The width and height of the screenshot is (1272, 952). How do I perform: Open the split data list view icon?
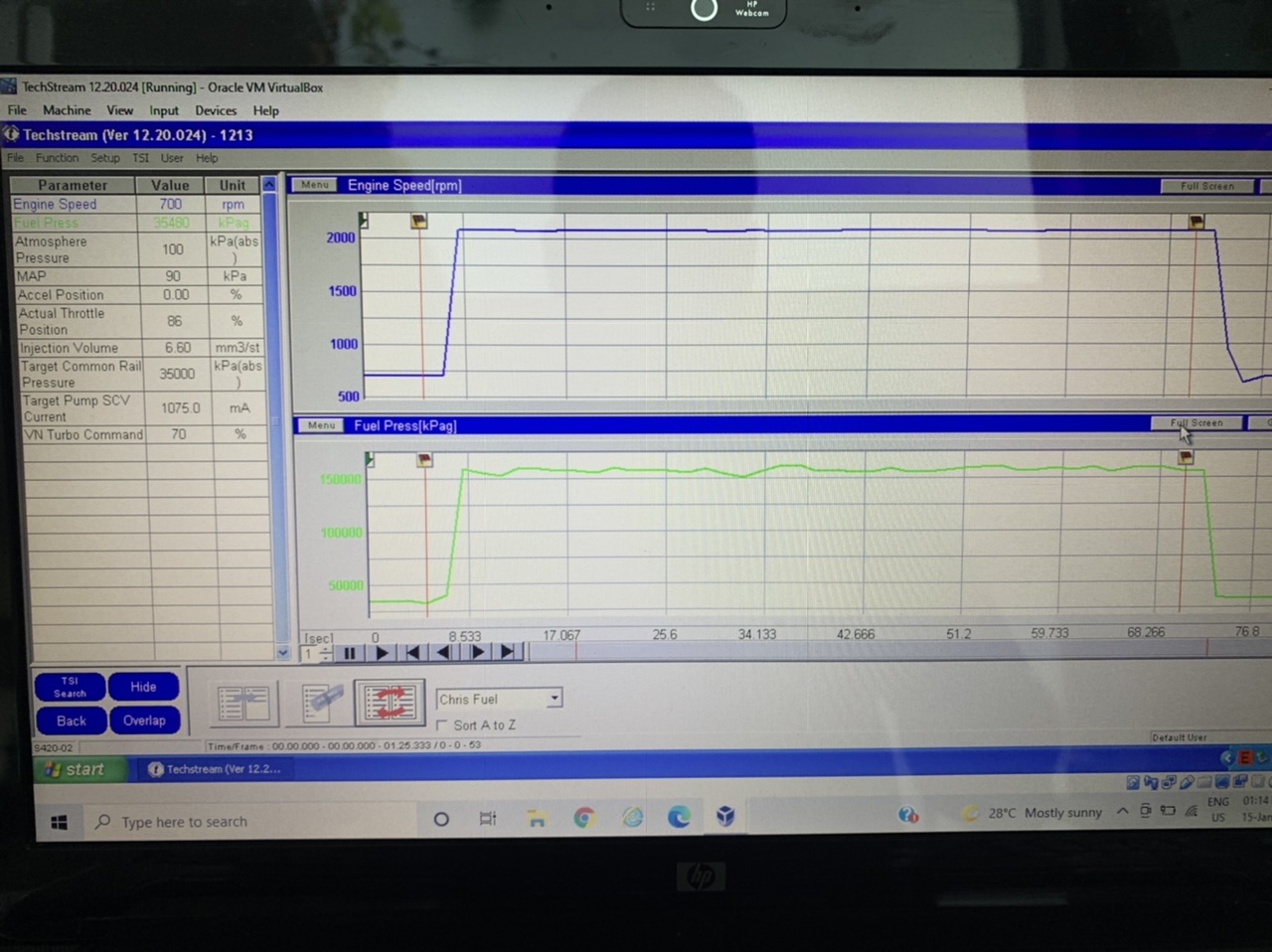(244, 704)
